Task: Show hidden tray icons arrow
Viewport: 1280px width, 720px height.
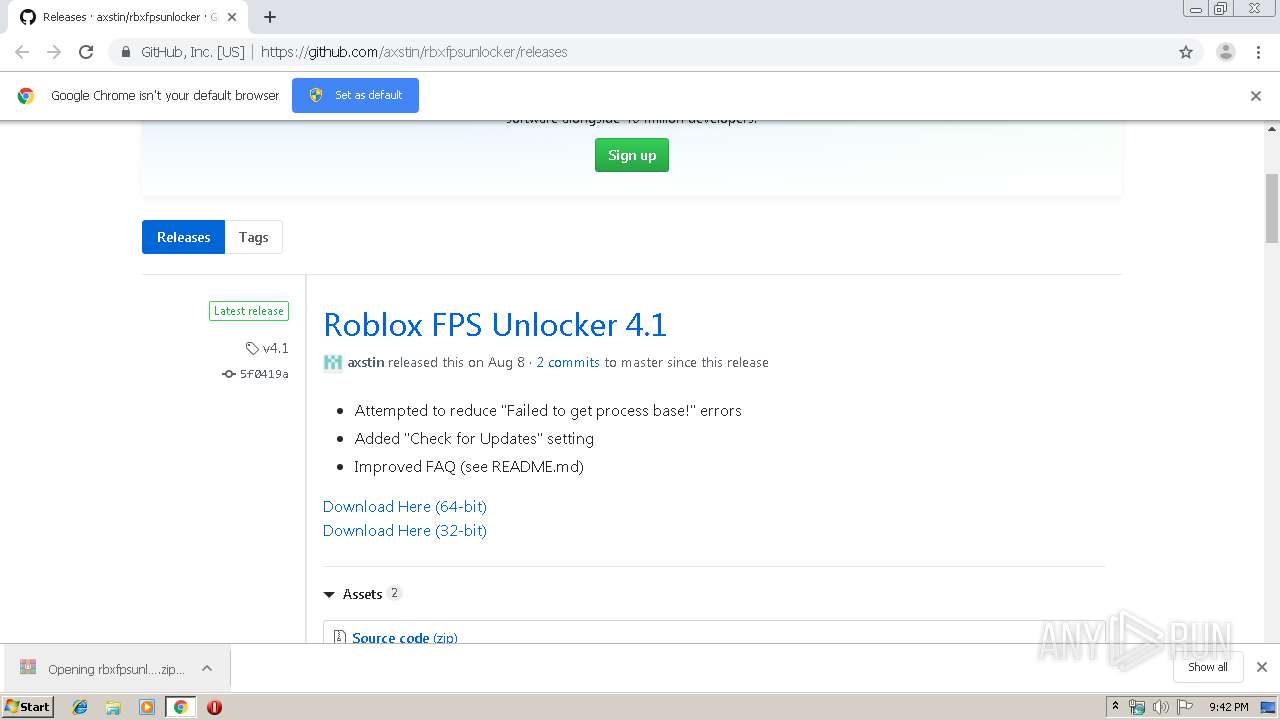Action: click(1116, 707)
